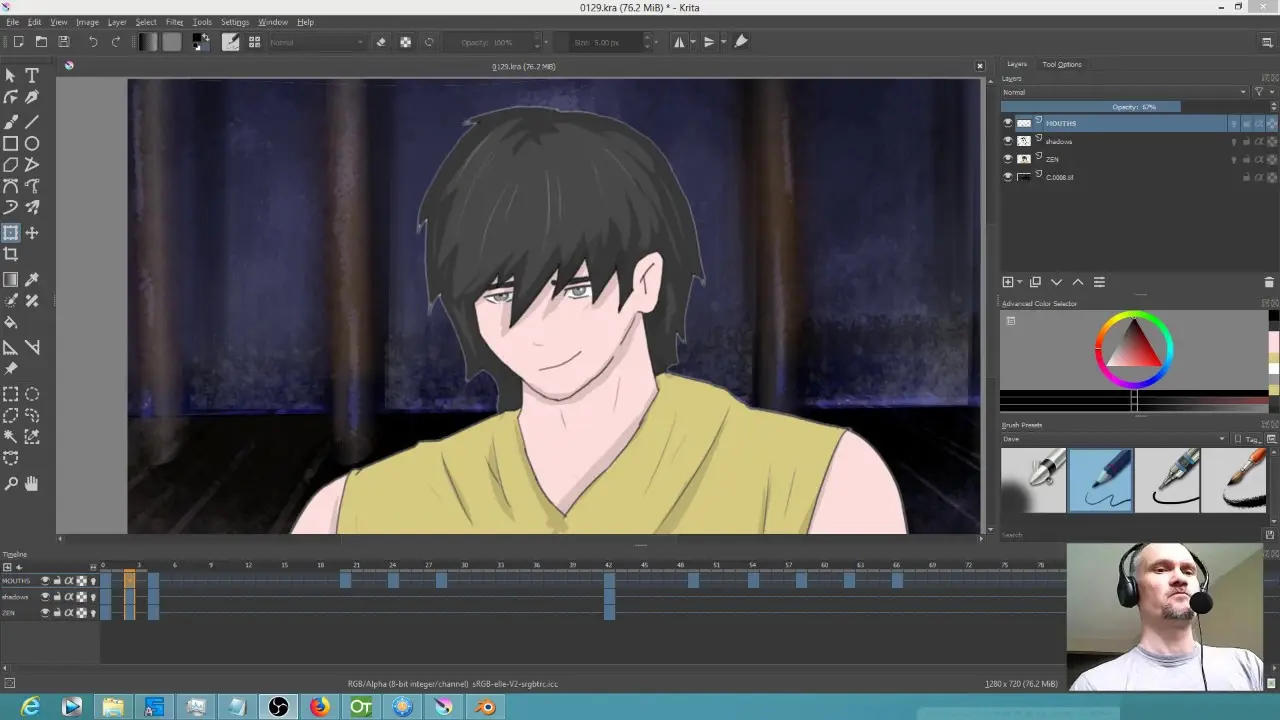The height and width of the screenshot is (720, 1280).
Task: Hide the C.0008.tif layer
Action: click(1008, 177)
